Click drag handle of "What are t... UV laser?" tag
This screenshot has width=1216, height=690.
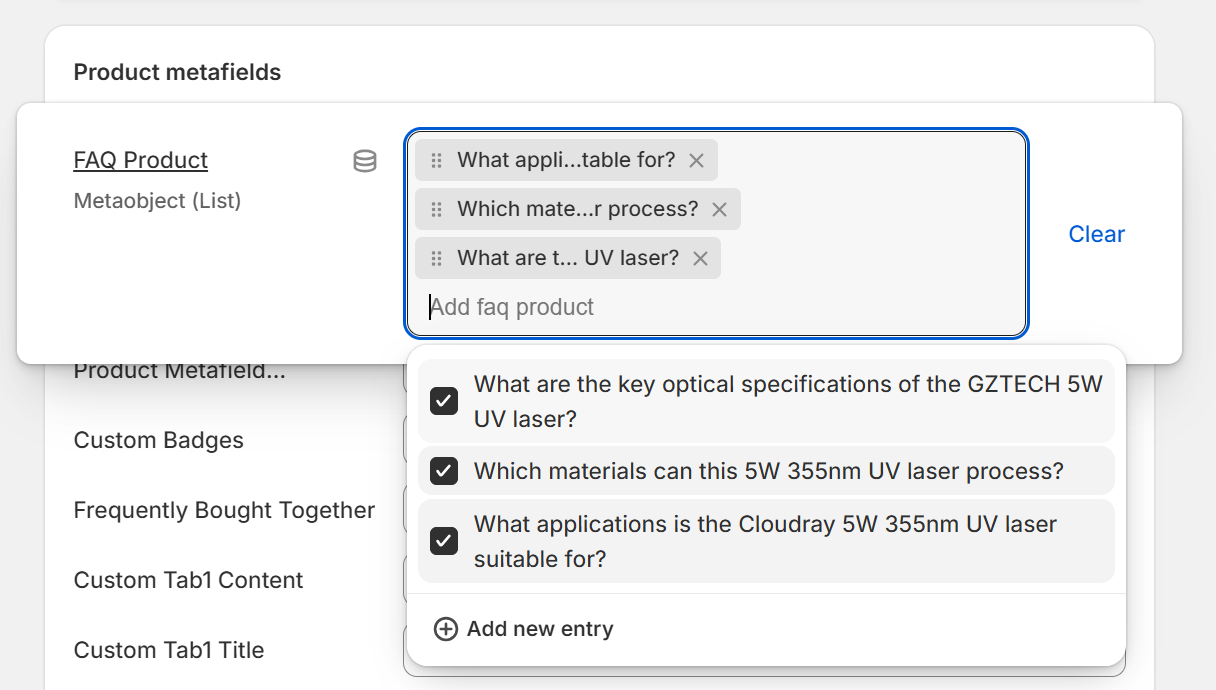click(436, 258)
